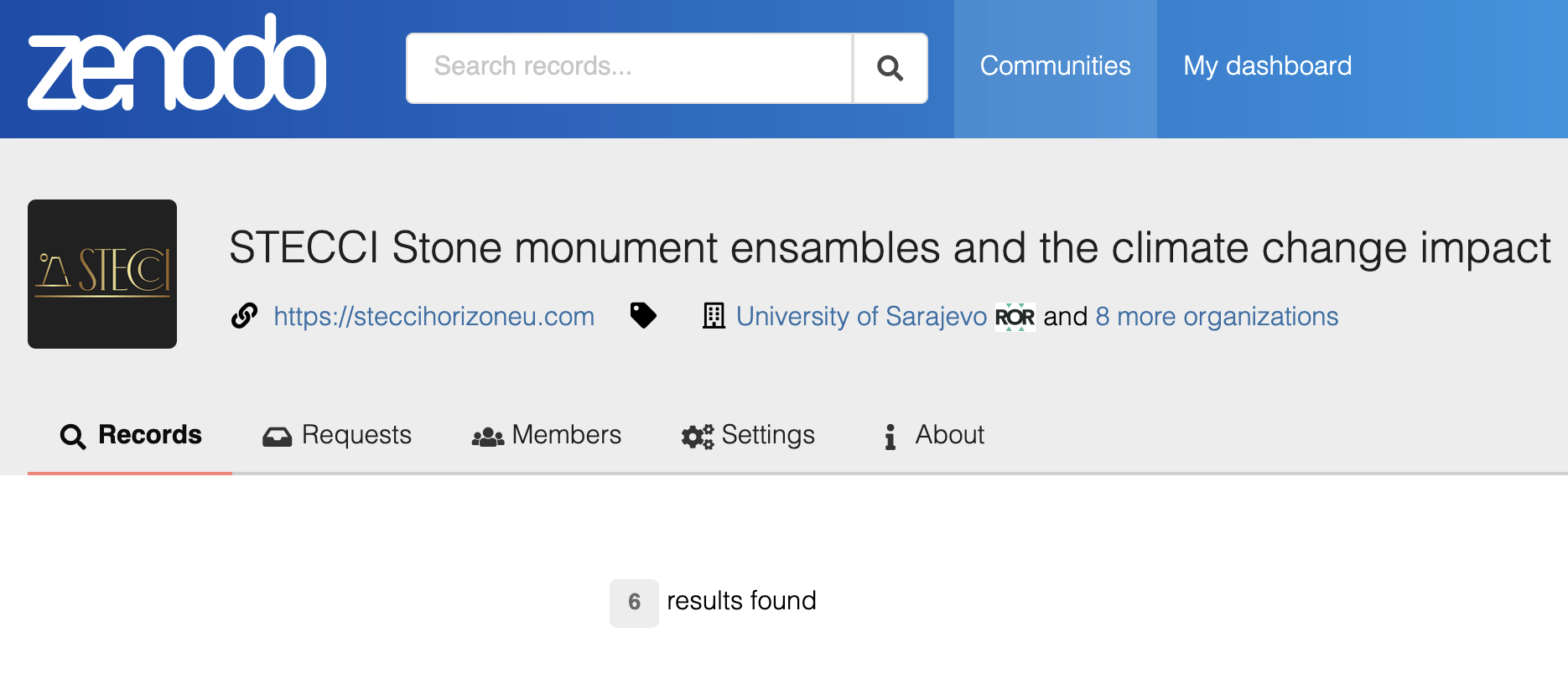Click the 'results found' text
This screenshot has height=694, width=1568.
pyautogui.click(x=741, y=601)
